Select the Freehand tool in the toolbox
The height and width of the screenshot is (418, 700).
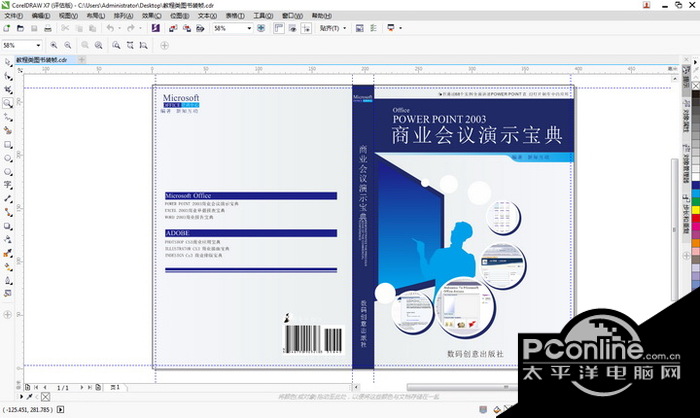coord(8,117)
